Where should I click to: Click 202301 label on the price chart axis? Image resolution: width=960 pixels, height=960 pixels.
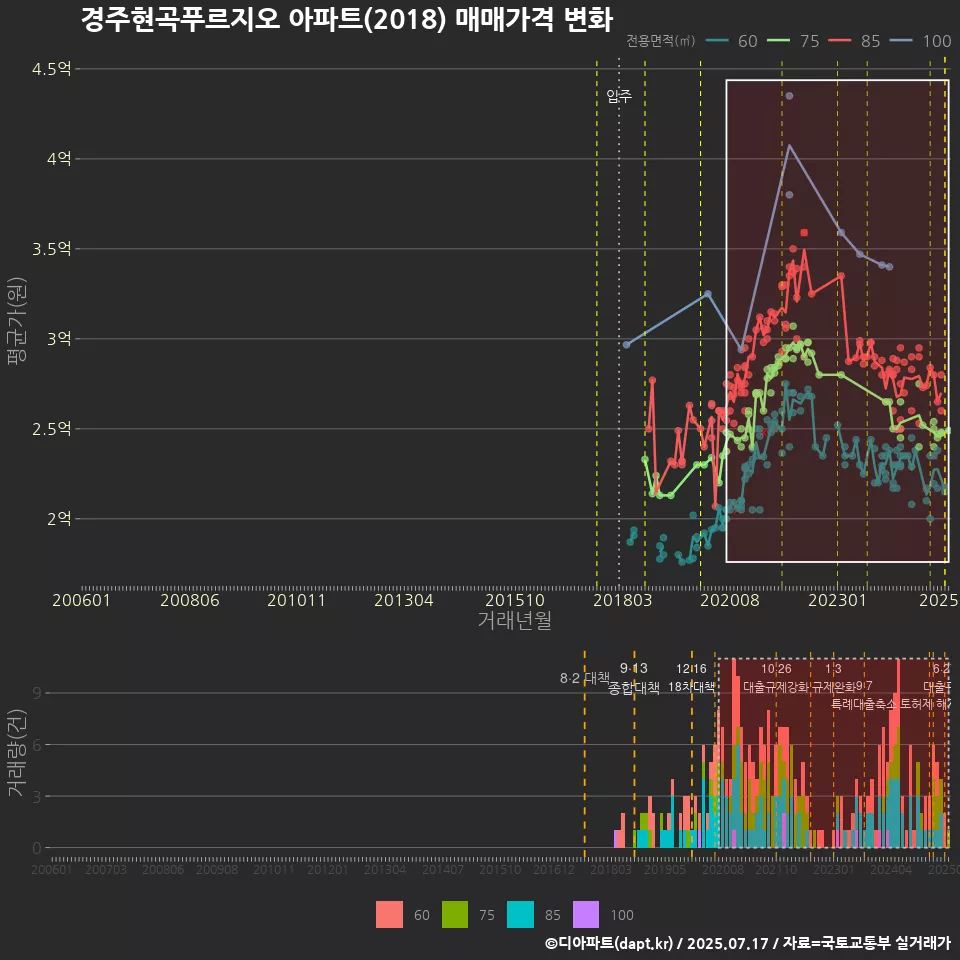[838, 600]
